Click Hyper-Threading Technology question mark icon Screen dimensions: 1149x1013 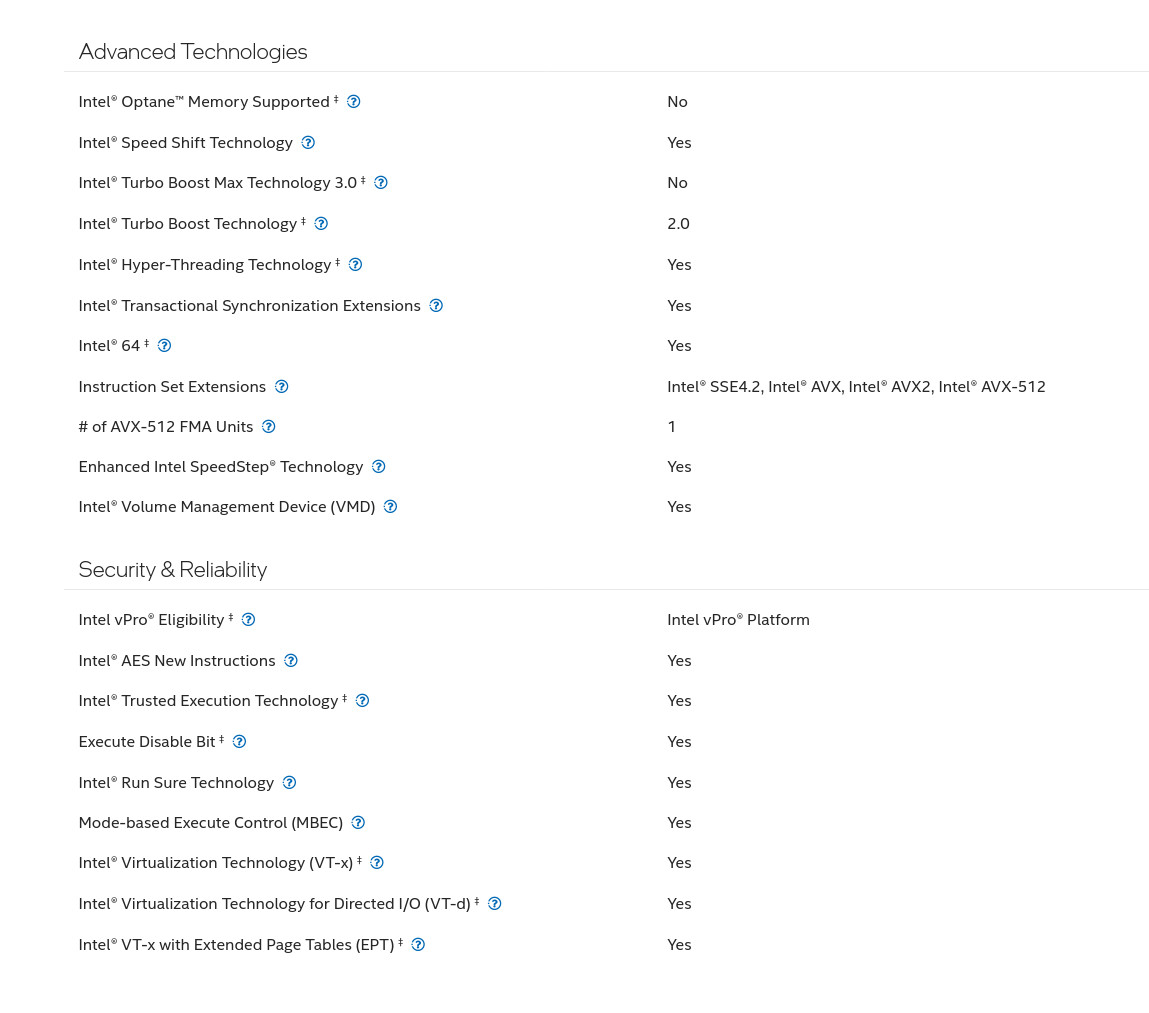[355, 265]
